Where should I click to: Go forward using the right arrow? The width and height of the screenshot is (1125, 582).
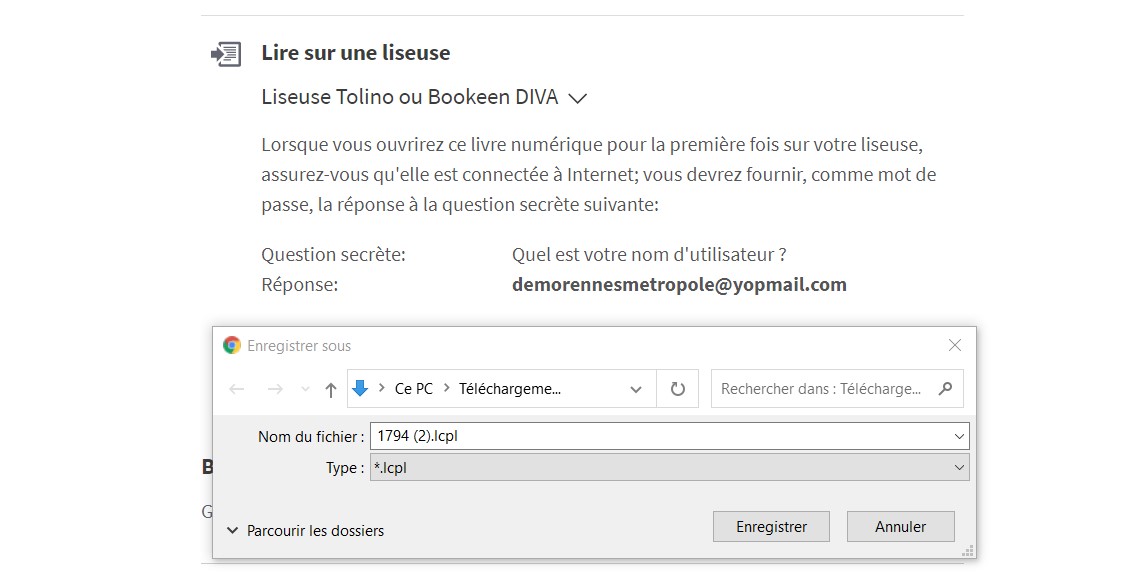[275, 389]
